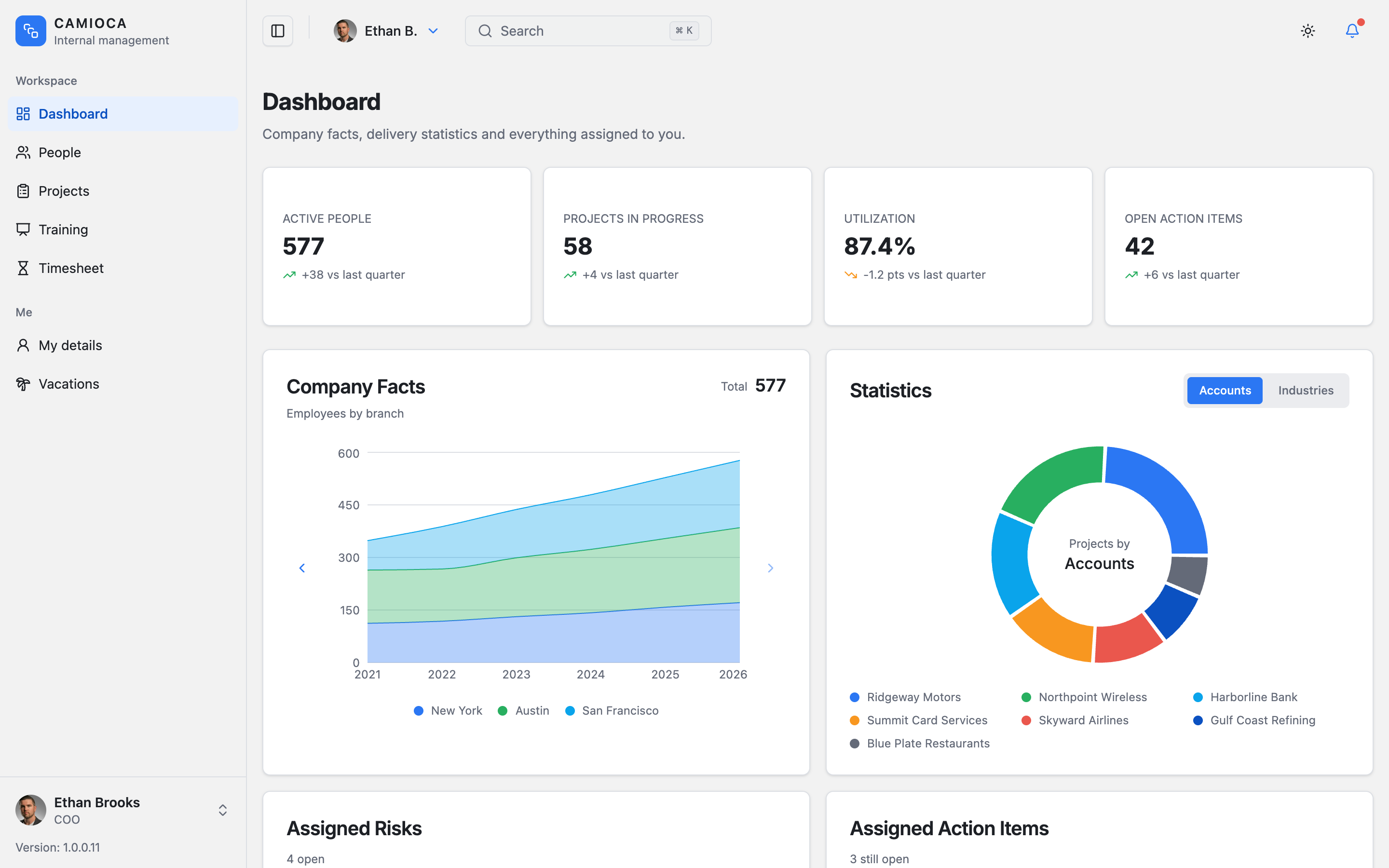Expand Ethan Brooks account switcher chevrons

(223, 810)
